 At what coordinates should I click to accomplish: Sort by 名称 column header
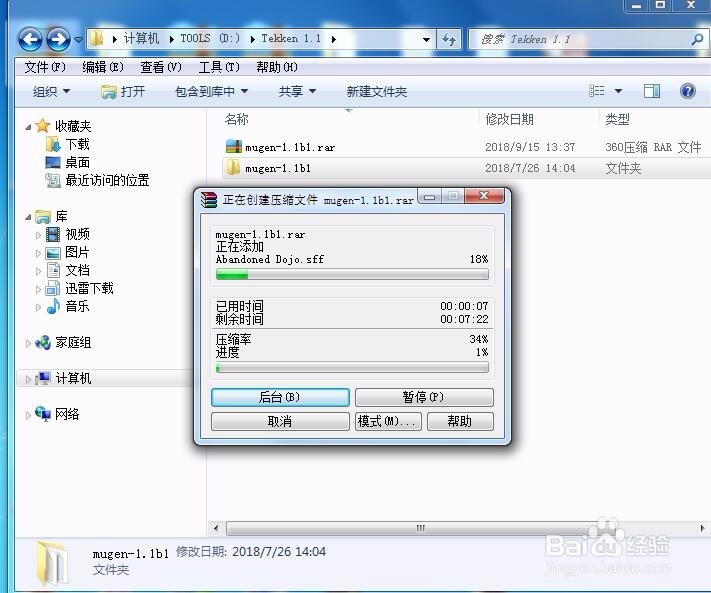[237, 119]
